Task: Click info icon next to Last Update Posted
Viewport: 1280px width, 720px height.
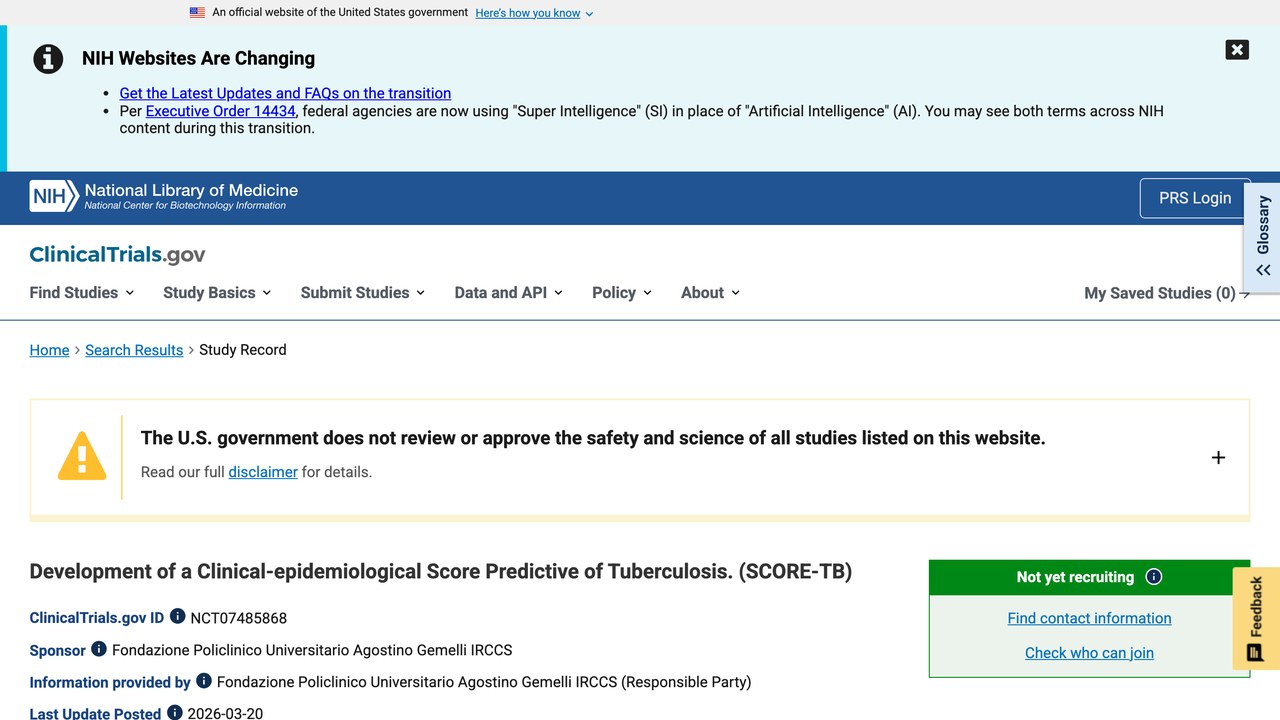Action: [x=174, y=713]
